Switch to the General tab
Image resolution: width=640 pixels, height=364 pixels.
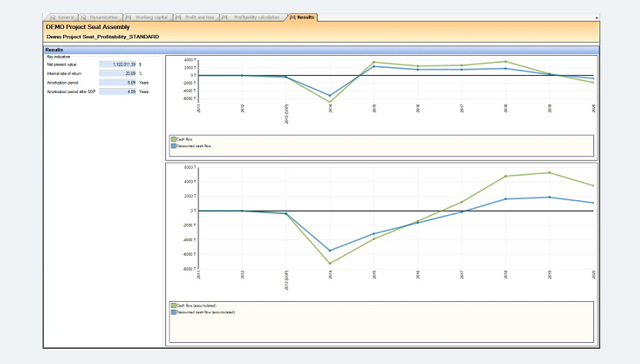pyautogui.click(x=62, y=18)
